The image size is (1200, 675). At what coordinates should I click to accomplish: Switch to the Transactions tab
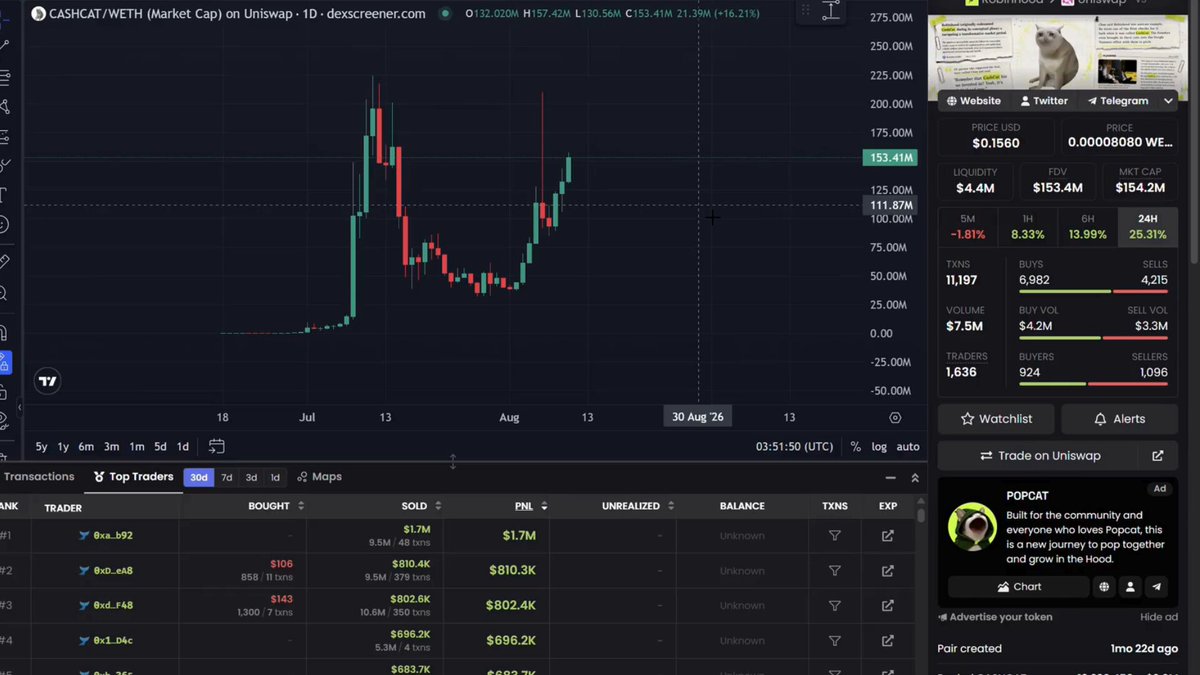pos(39,477)
